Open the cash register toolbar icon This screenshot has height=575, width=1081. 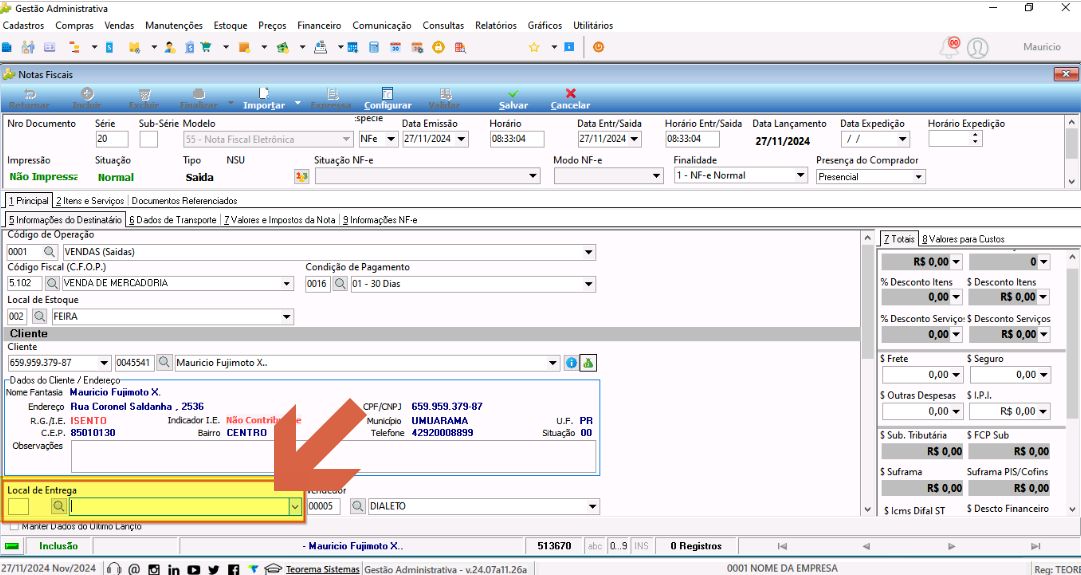point(321,48)
